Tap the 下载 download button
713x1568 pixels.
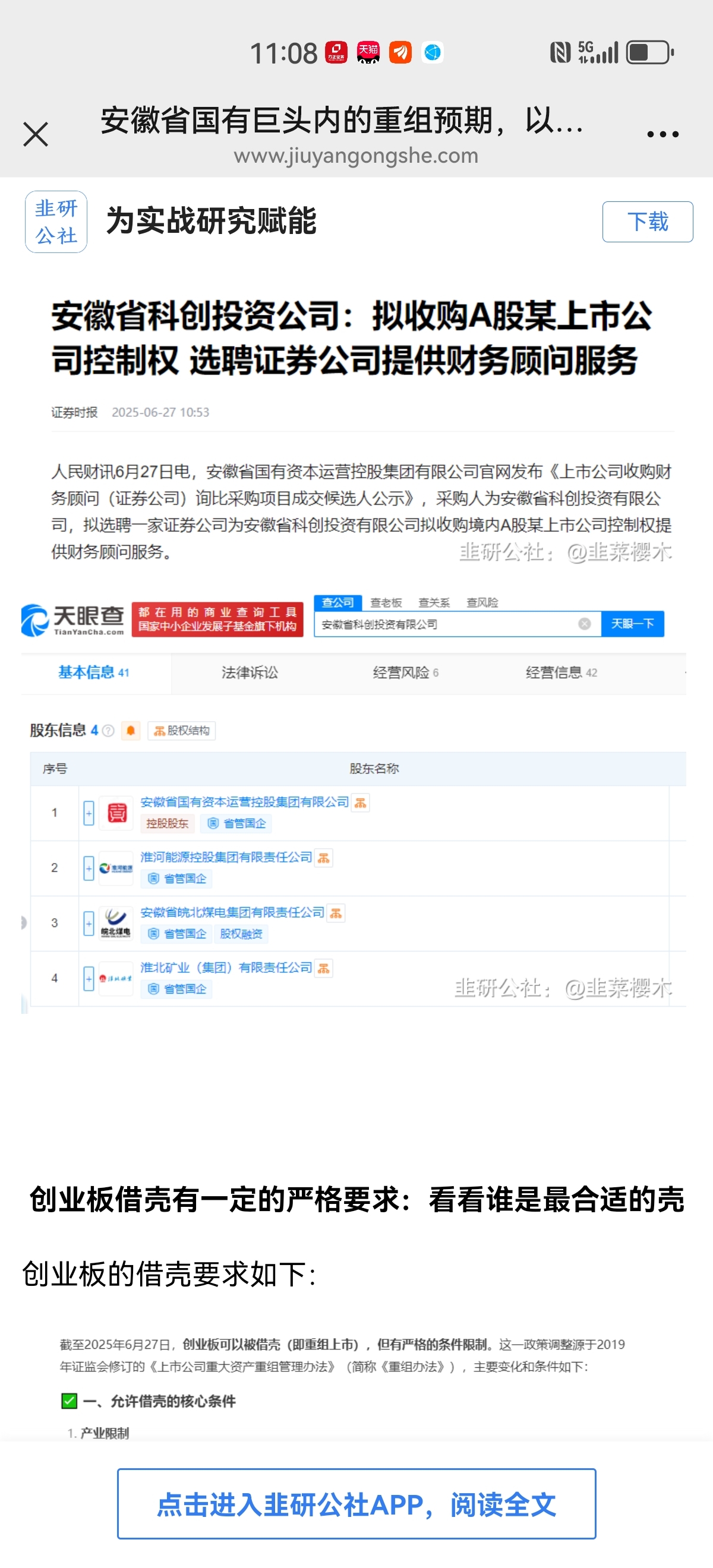(647, 222)
